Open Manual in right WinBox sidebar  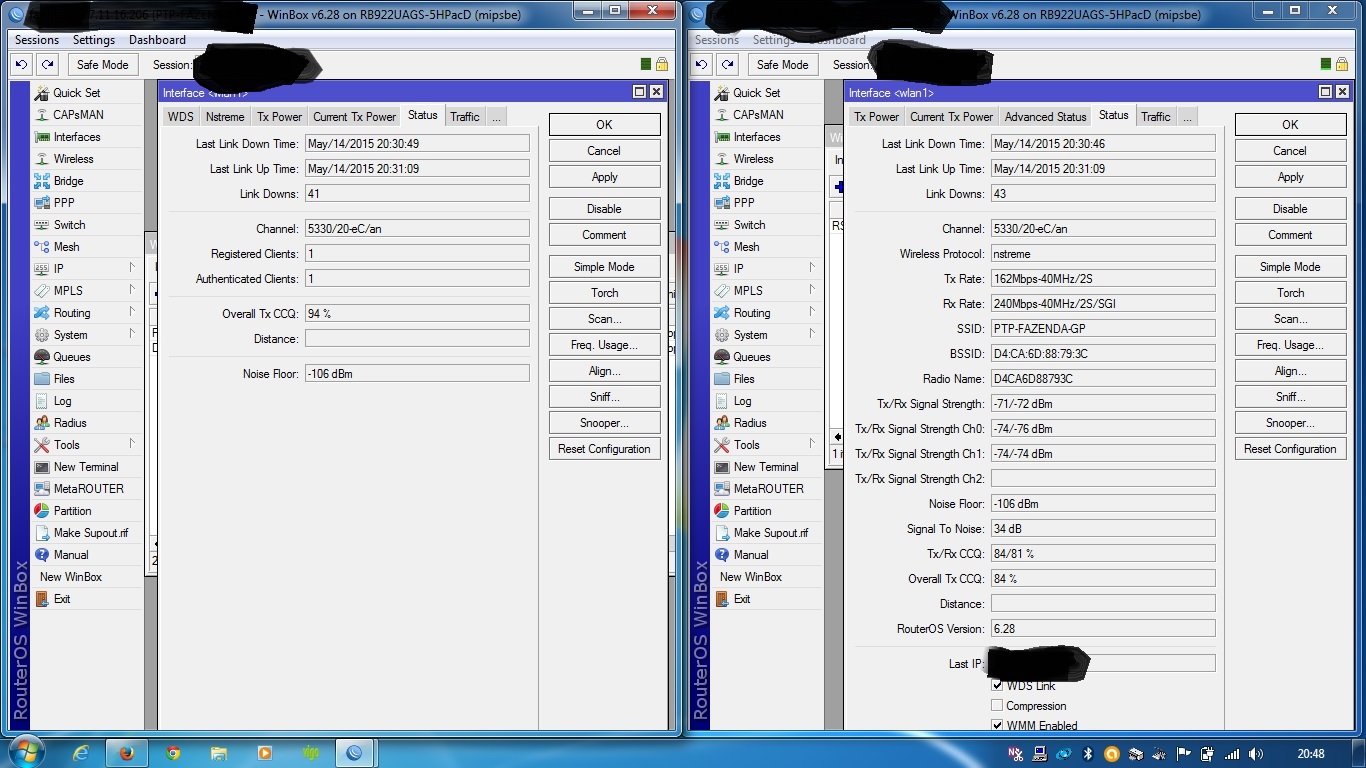click(750, 555)
